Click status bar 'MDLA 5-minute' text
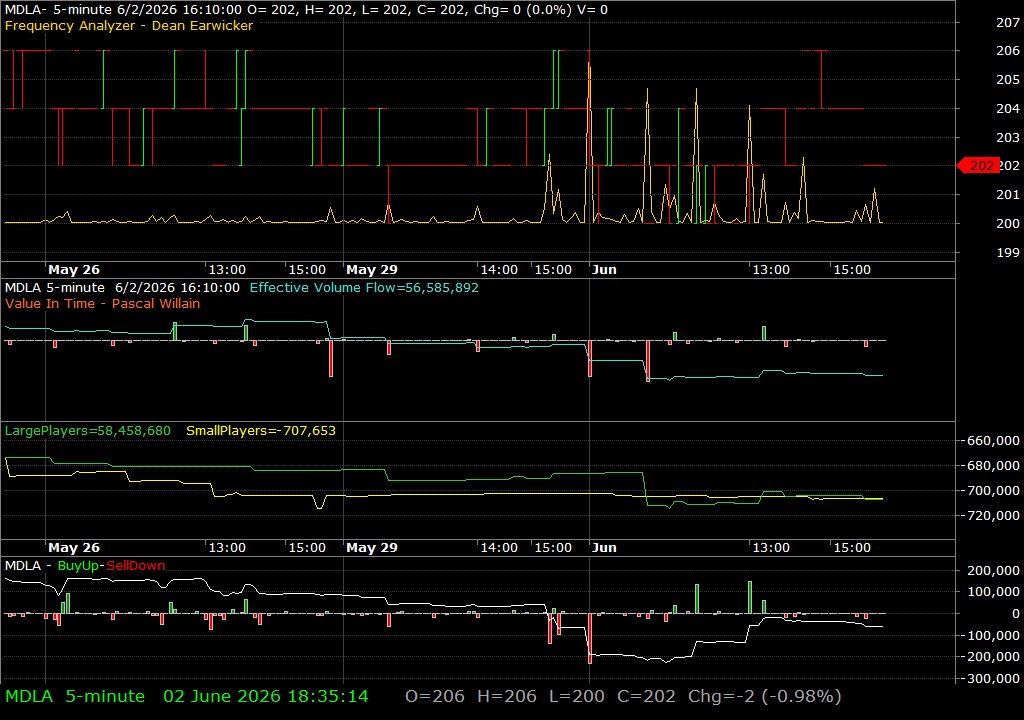 click(x=75, y=696)
